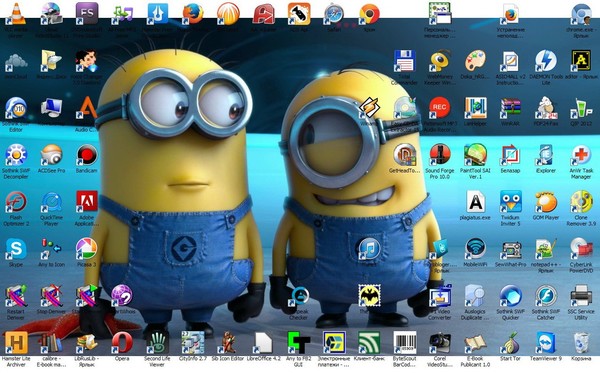Open Sib Icon Editor shortcut
The image size is (600, 373).
[228, 343]
